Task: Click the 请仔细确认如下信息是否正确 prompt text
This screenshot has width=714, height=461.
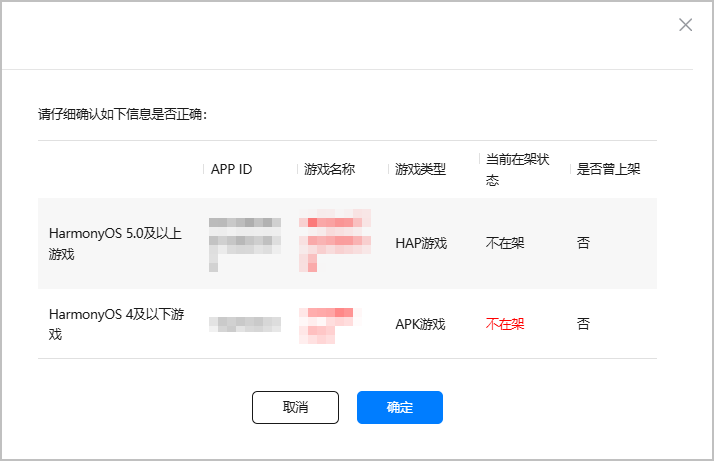Action: point(121,115)
